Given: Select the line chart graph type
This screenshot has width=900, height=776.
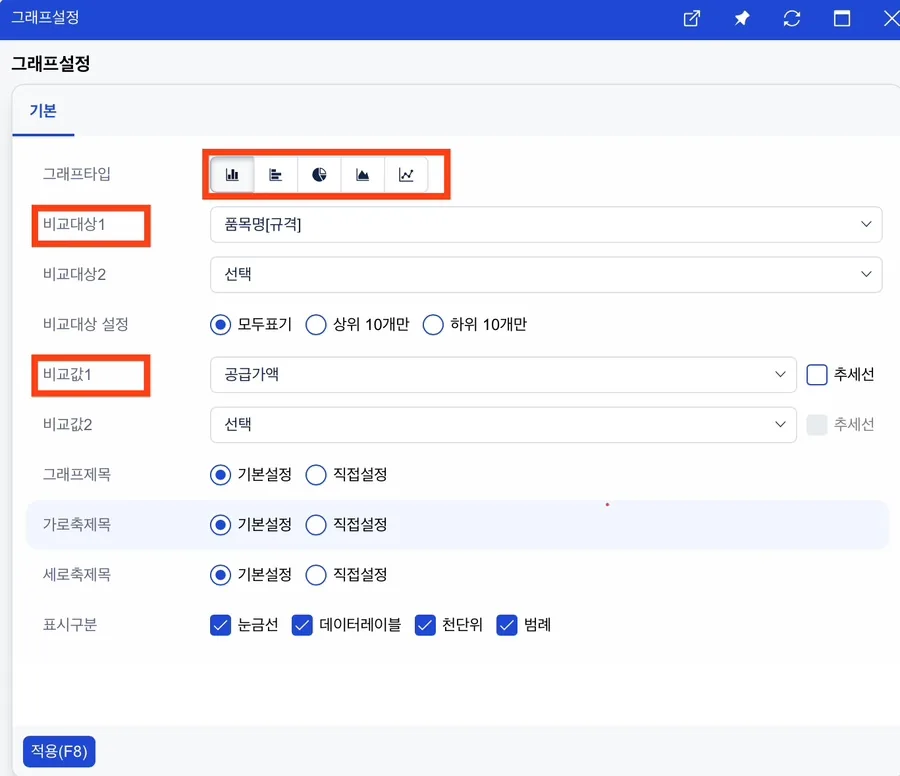Looking at the screenshot, I should 406,174.
